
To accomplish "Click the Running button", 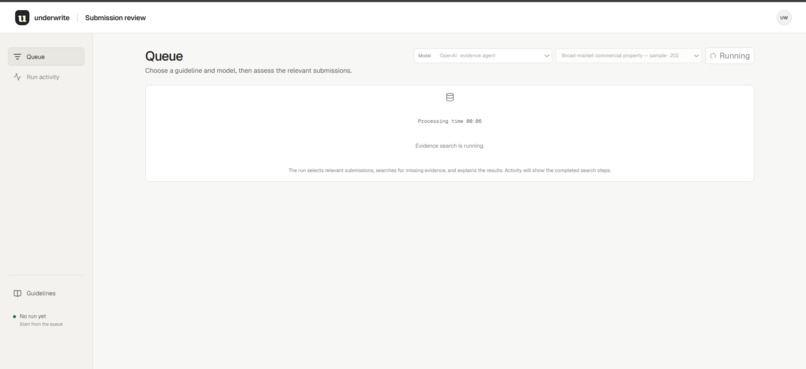I will tap(729, 56).
